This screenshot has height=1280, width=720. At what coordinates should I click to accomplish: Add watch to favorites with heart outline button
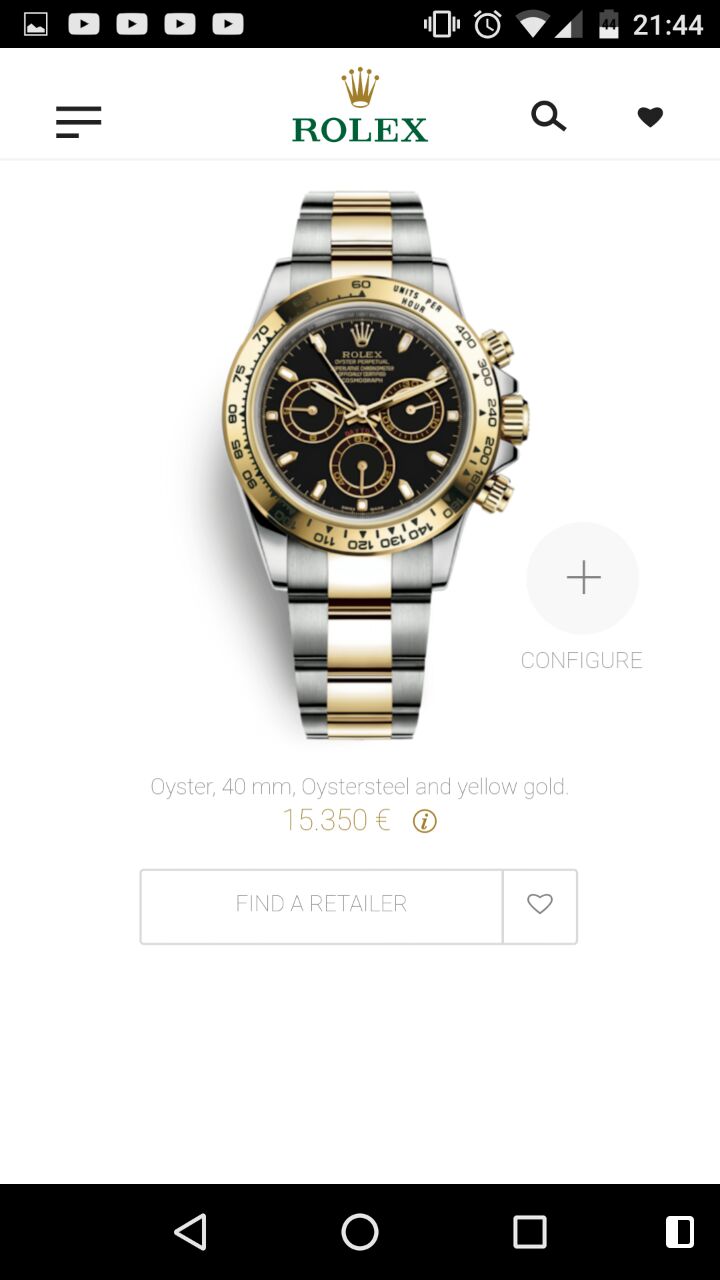click(540, 904)
